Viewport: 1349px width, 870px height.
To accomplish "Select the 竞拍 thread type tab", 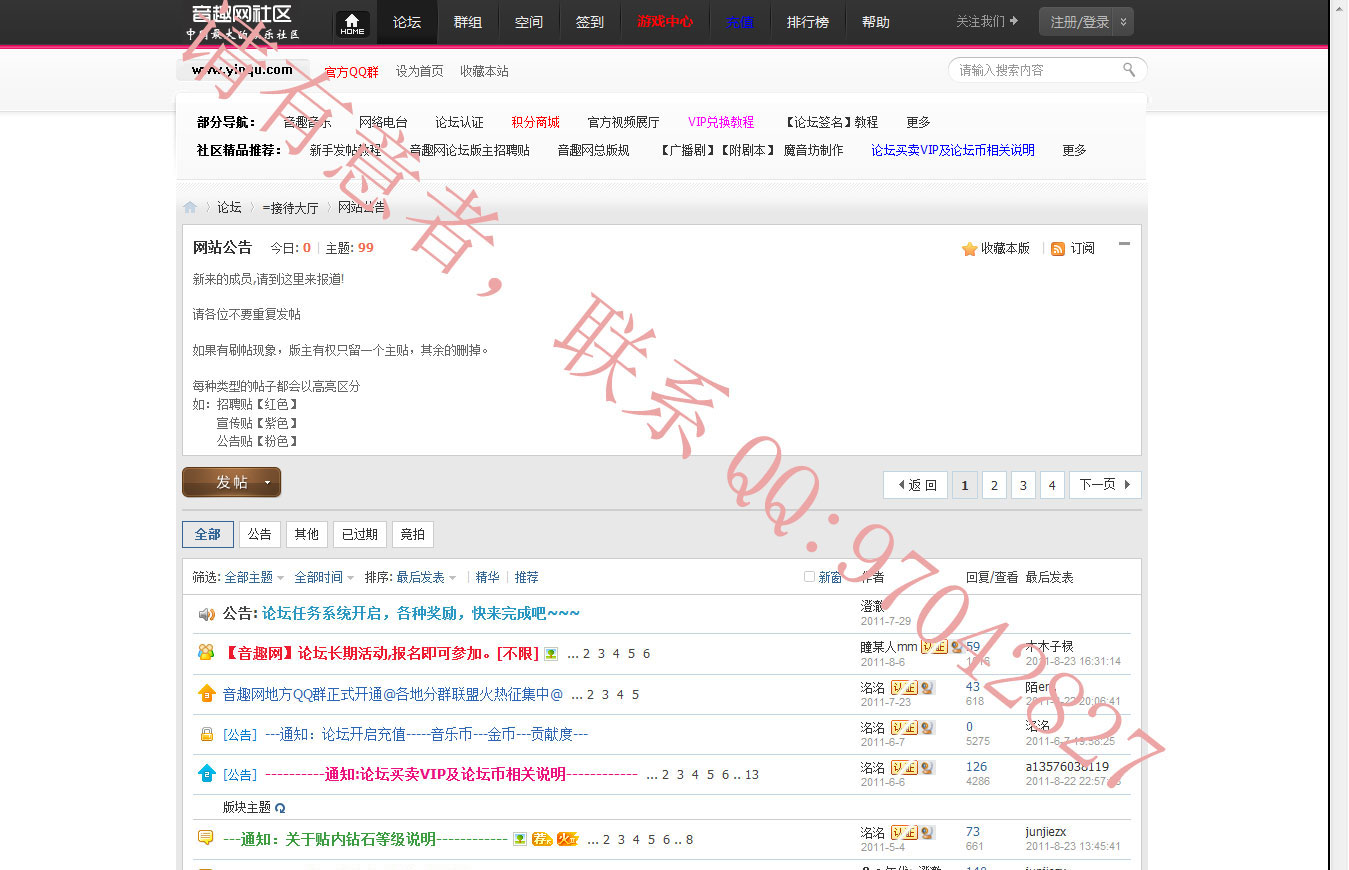I will click(413, 534).
